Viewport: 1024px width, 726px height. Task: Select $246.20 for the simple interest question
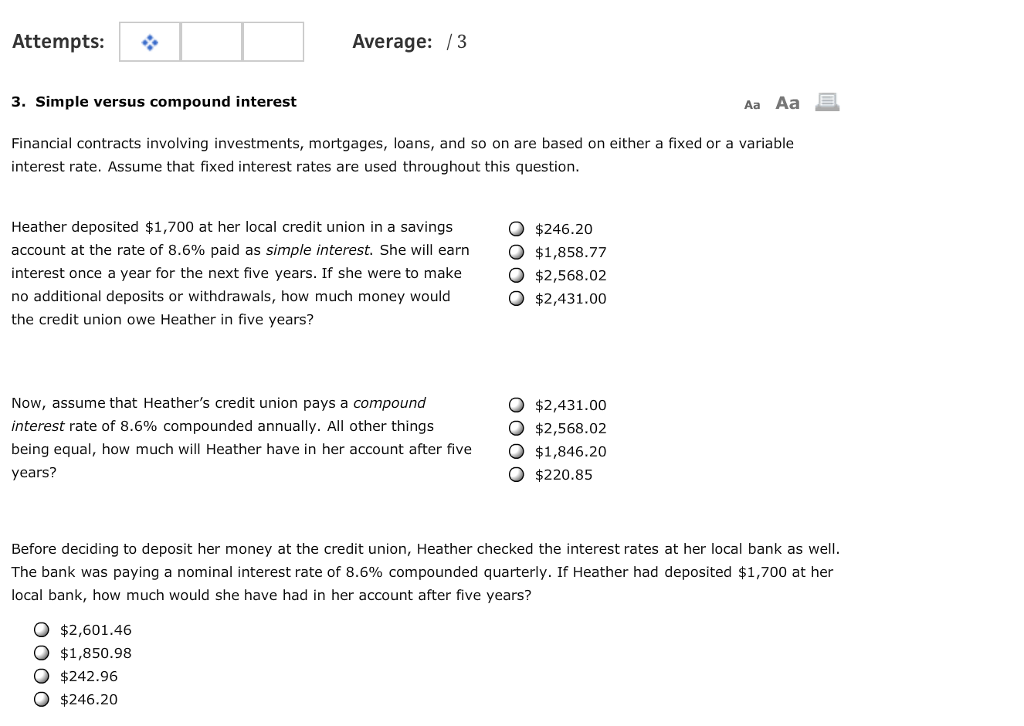pos(516,229)
